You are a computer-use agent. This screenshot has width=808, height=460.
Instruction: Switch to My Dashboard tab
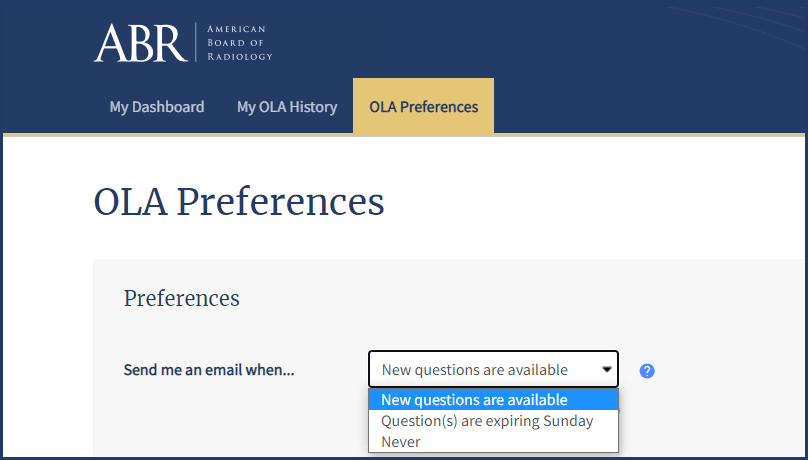(x=157, y=107)
